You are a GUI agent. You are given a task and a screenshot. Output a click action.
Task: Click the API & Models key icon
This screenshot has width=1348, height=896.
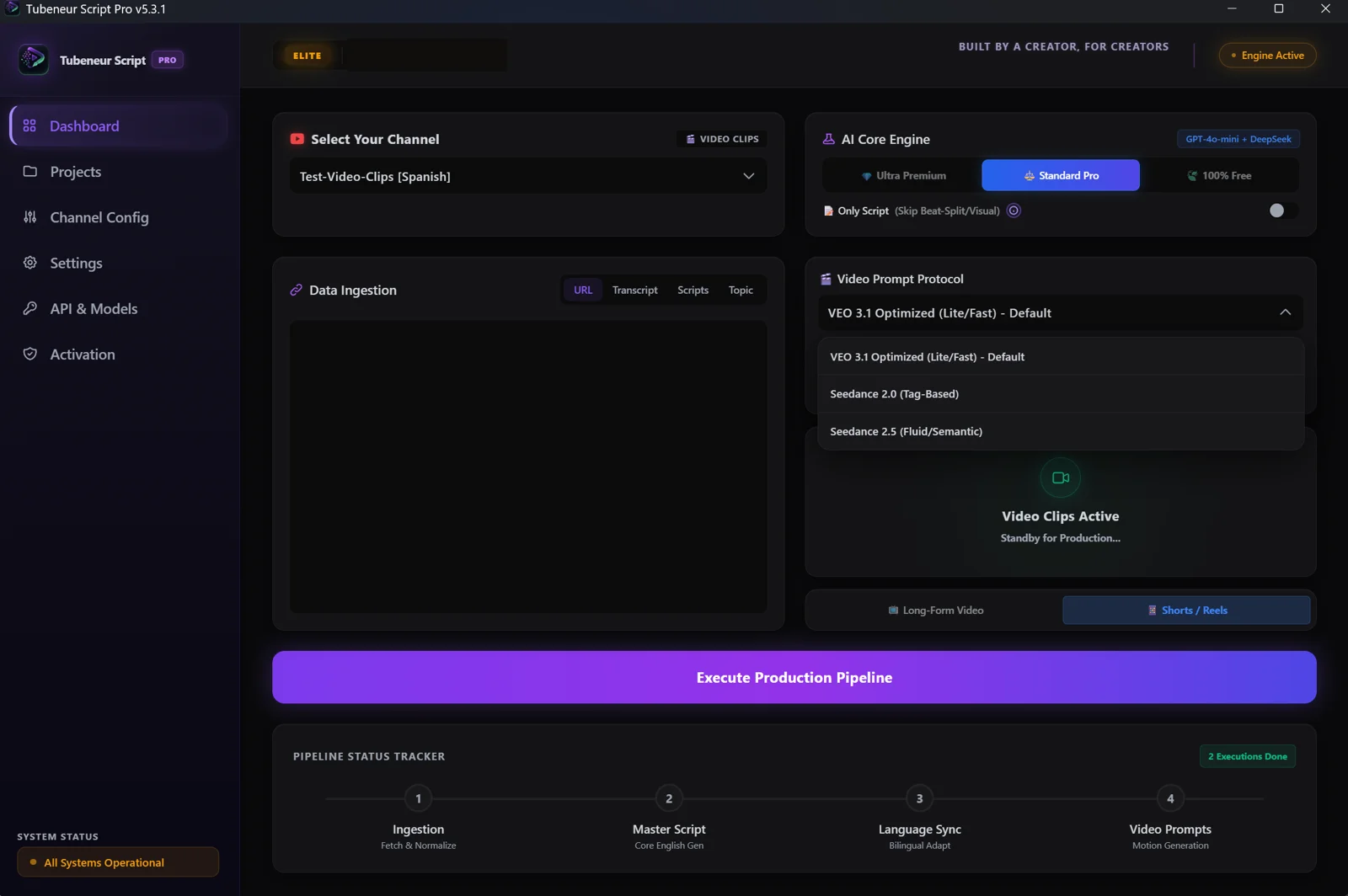click(29, 308)
